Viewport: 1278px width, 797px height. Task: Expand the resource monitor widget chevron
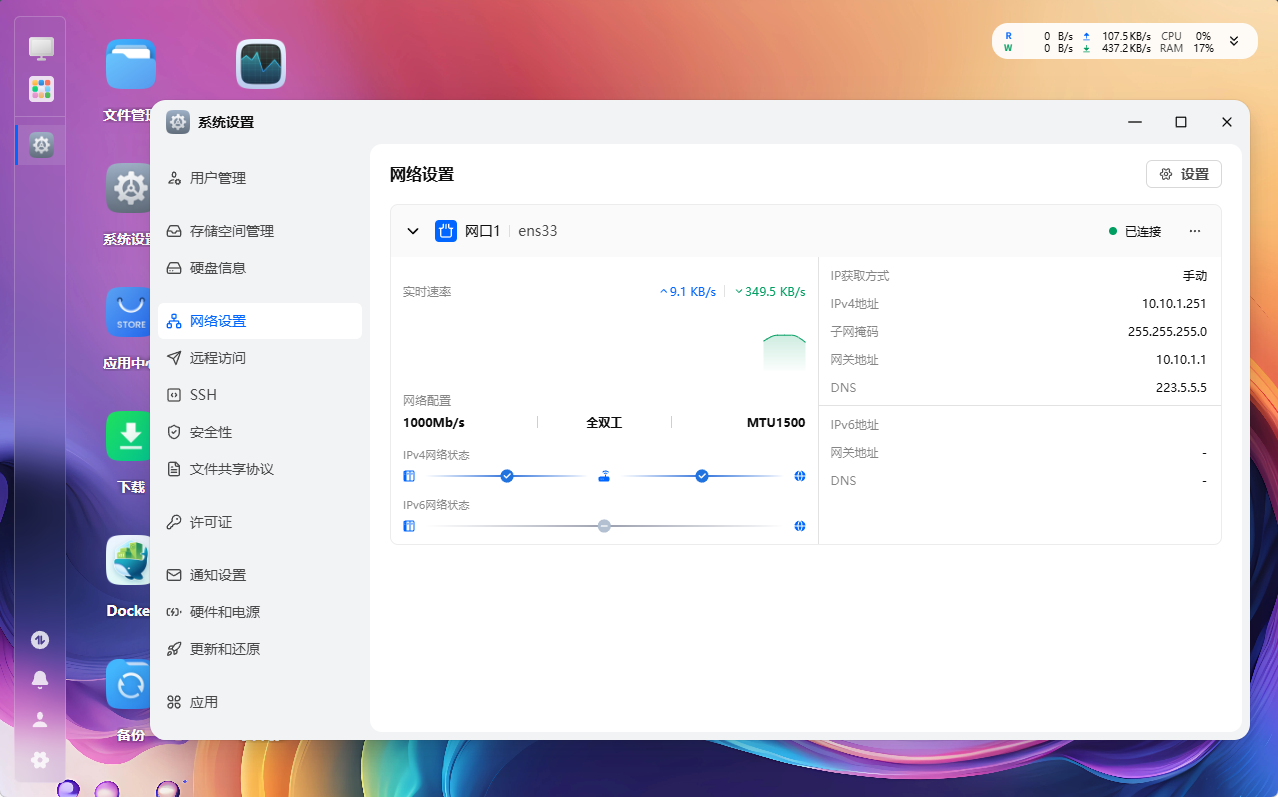tap(1234, 41)
